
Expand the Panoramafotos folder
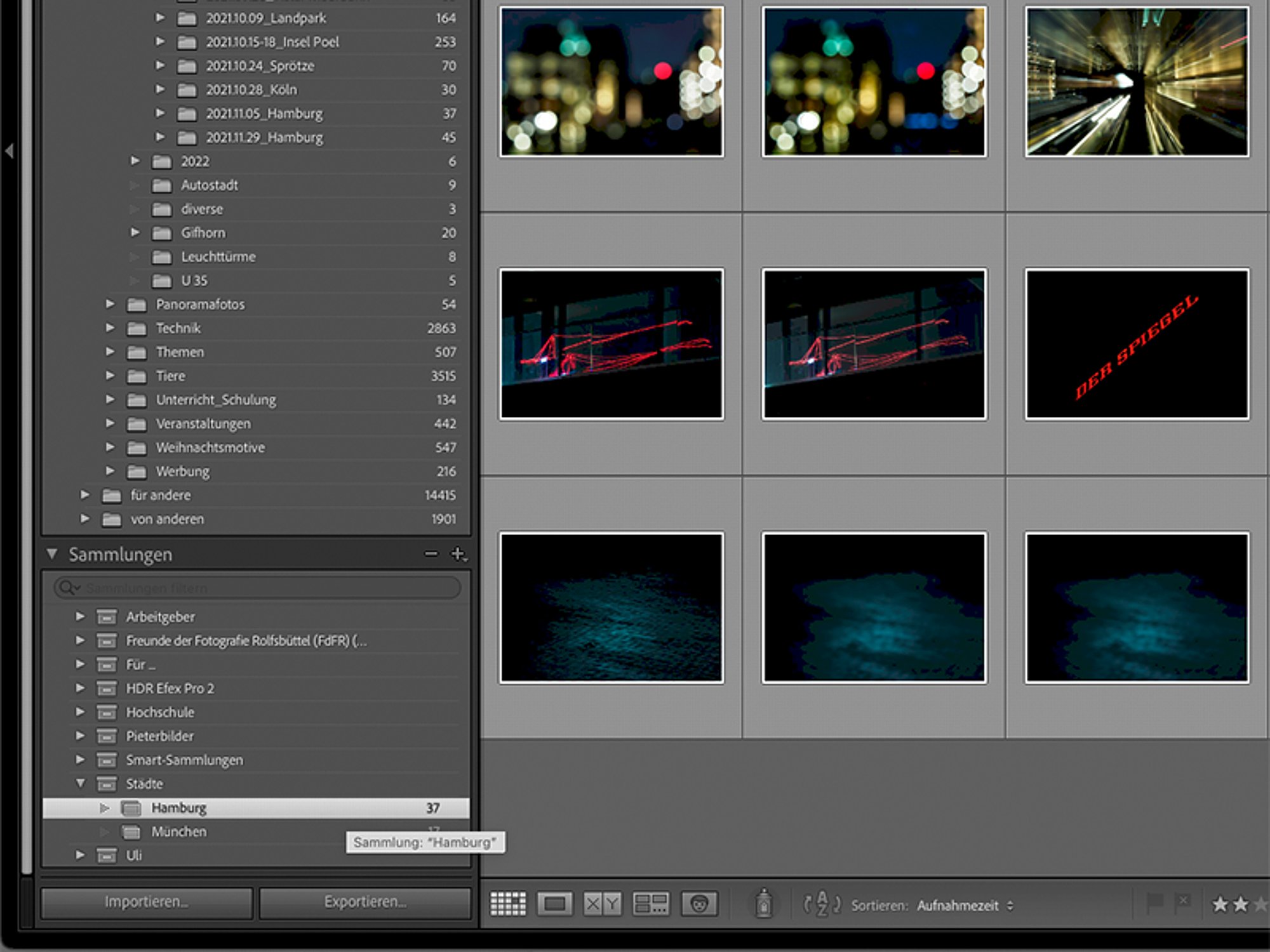tap(110, 304)
